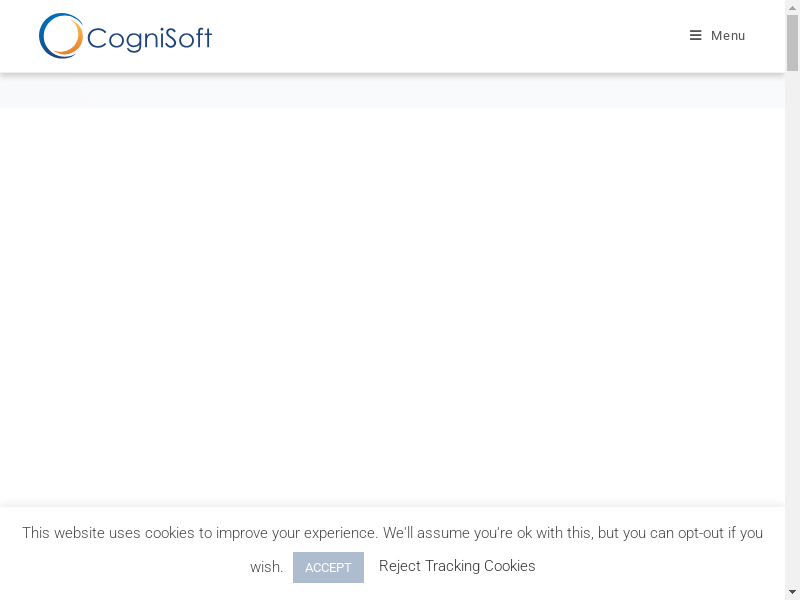Click the CogniSoft wordmark text

tap(149, 39)
